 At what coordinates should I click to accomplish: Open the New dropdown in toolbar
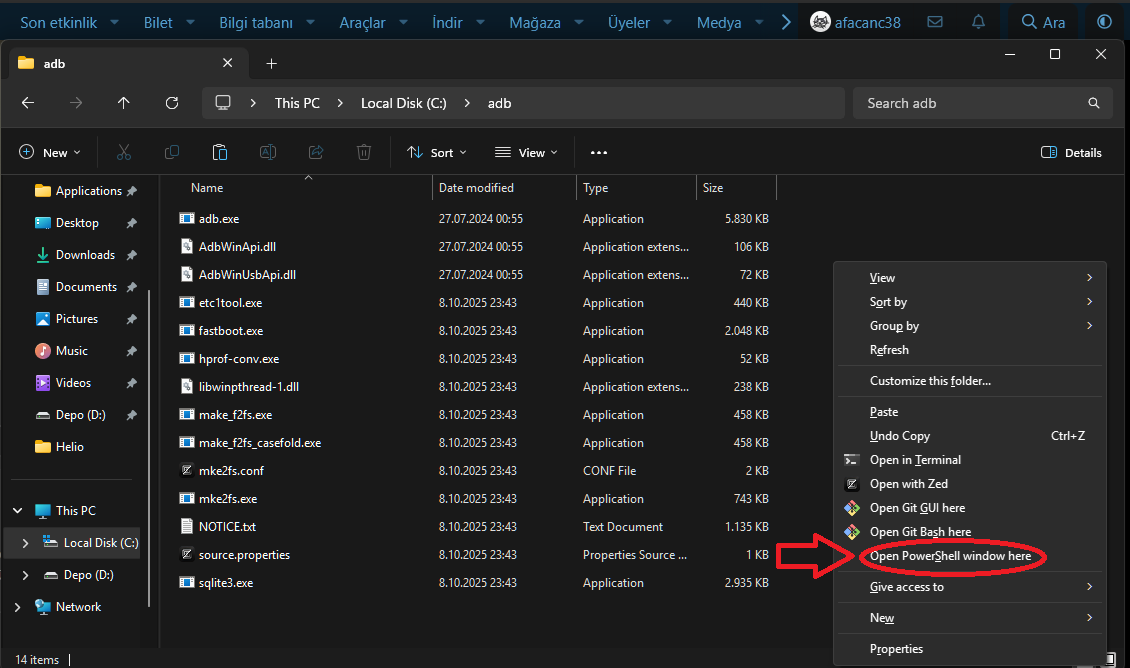click(50, 153)
